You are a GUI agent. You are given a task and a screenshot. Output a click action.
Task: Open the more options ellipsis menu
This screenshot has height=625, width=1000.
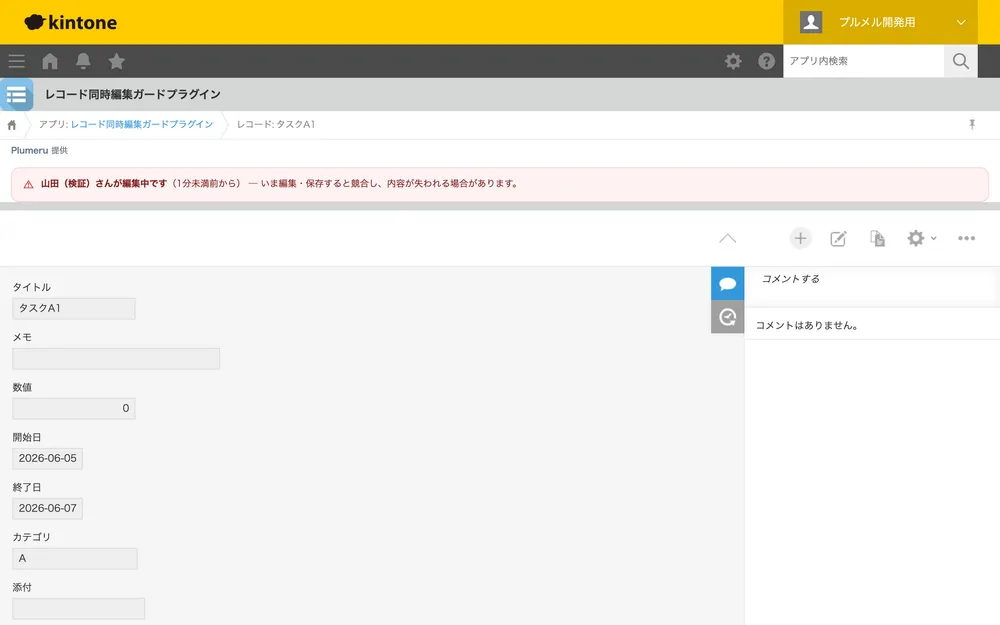[x=966, y=239]
